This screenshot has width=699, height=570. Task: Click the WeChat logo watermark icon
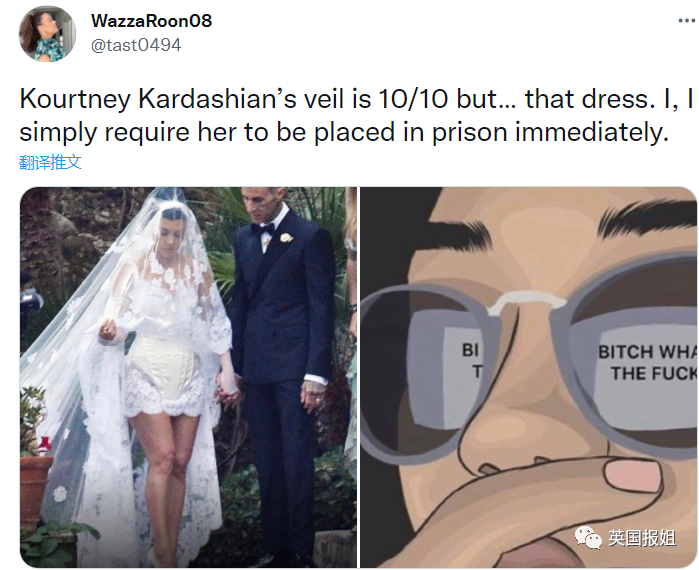pos(589,537)
